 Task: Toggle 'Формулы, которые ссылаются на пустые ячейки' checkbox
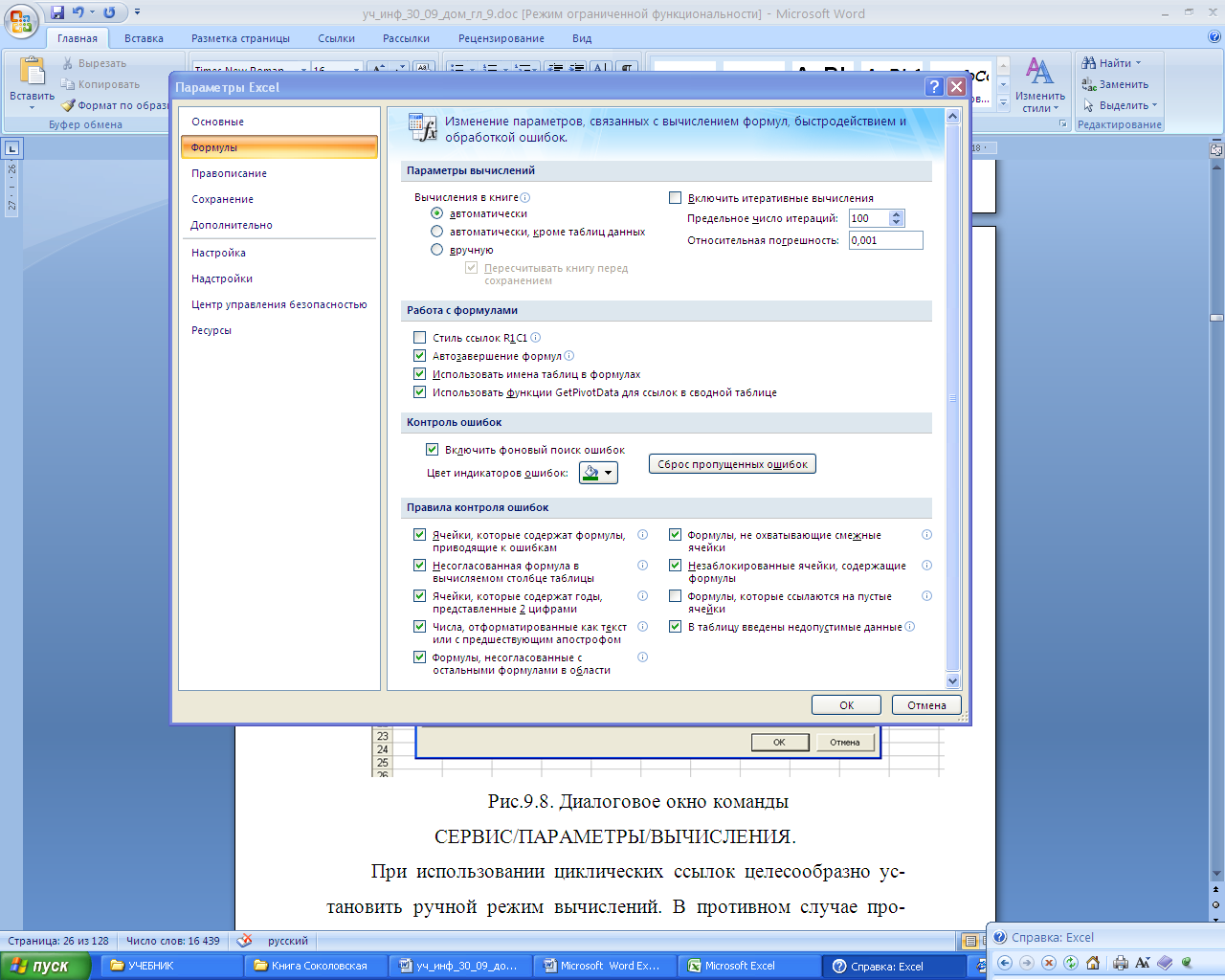point(675,596)
